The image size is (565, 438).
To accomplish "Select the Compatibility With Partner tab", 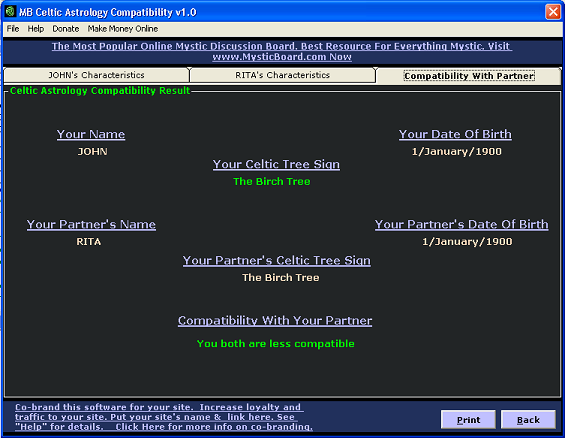I will click(469, 76).
